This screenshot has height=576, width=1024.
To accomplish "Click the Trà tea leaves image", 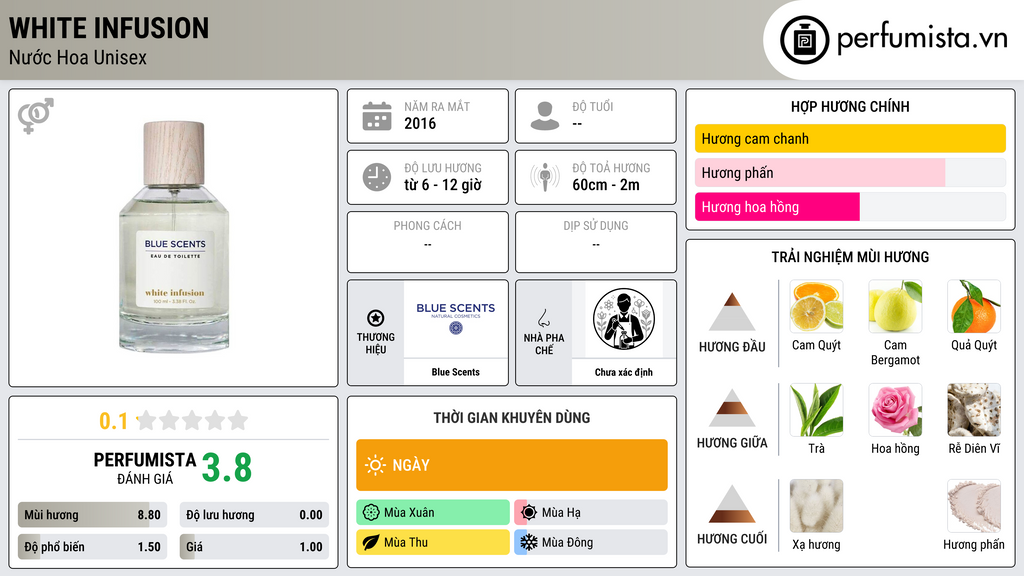I will pos(816,409).
